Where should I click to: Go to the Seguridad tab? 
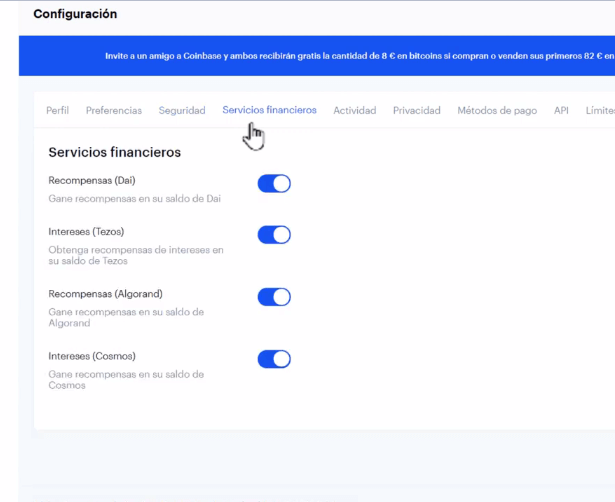(182, 111)
